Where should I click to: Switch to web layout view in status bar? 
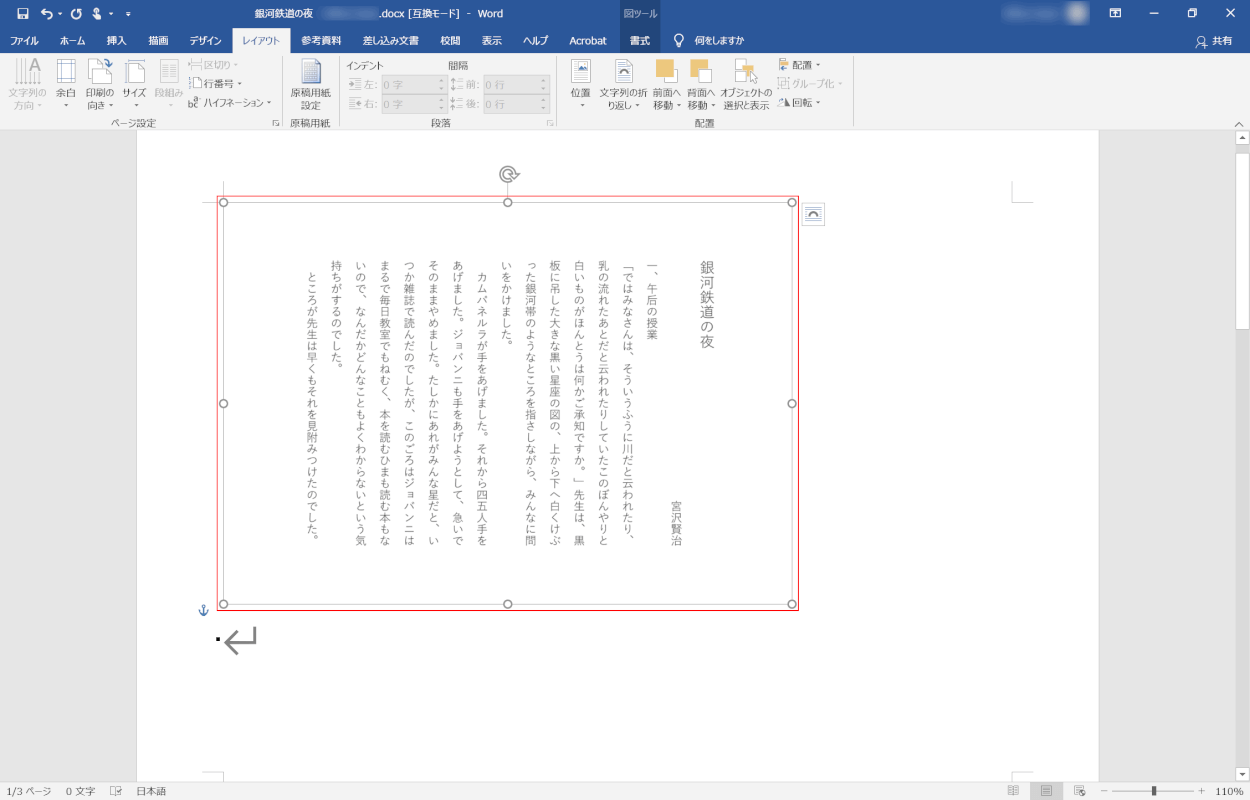(x=1079, y=791)
